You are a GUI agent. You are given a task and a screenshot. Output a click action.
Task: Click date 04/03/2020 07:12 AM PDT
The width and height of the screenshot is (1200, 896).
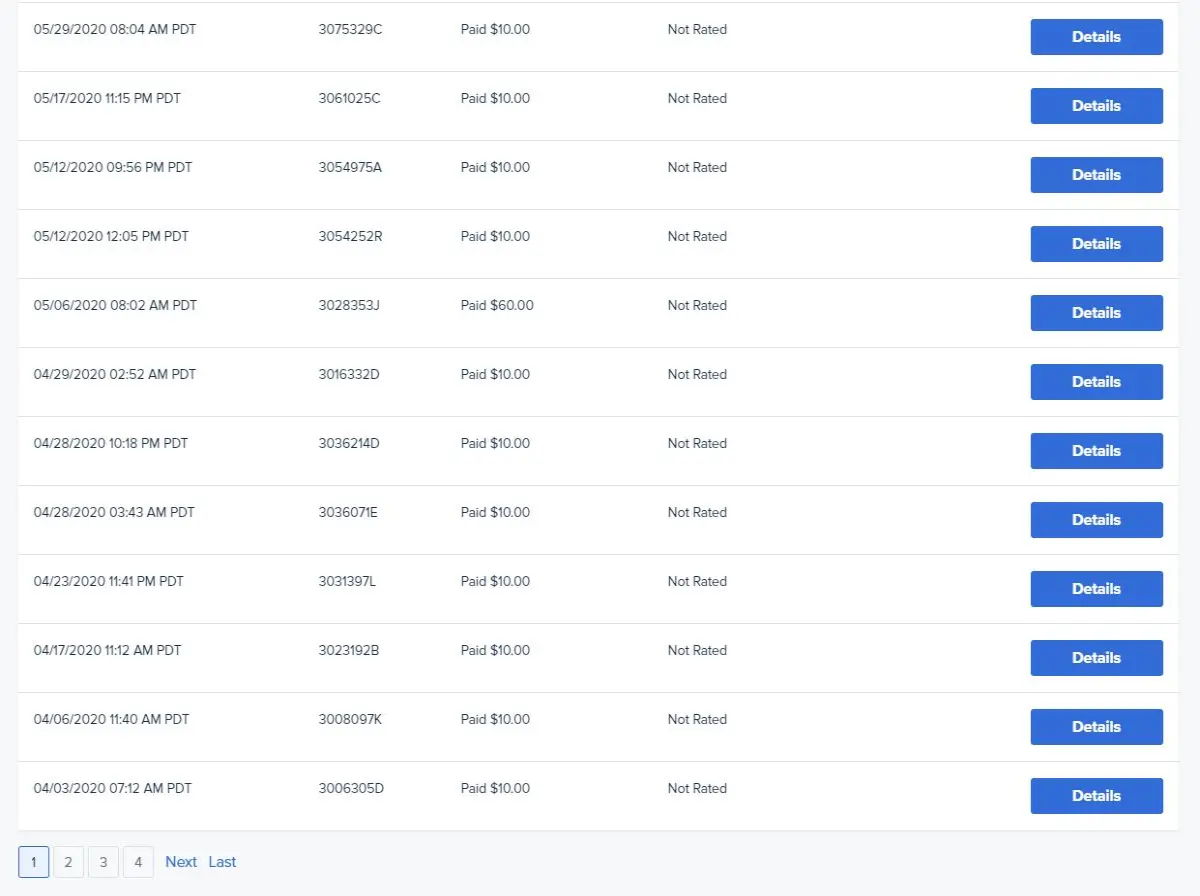point(113,789)
